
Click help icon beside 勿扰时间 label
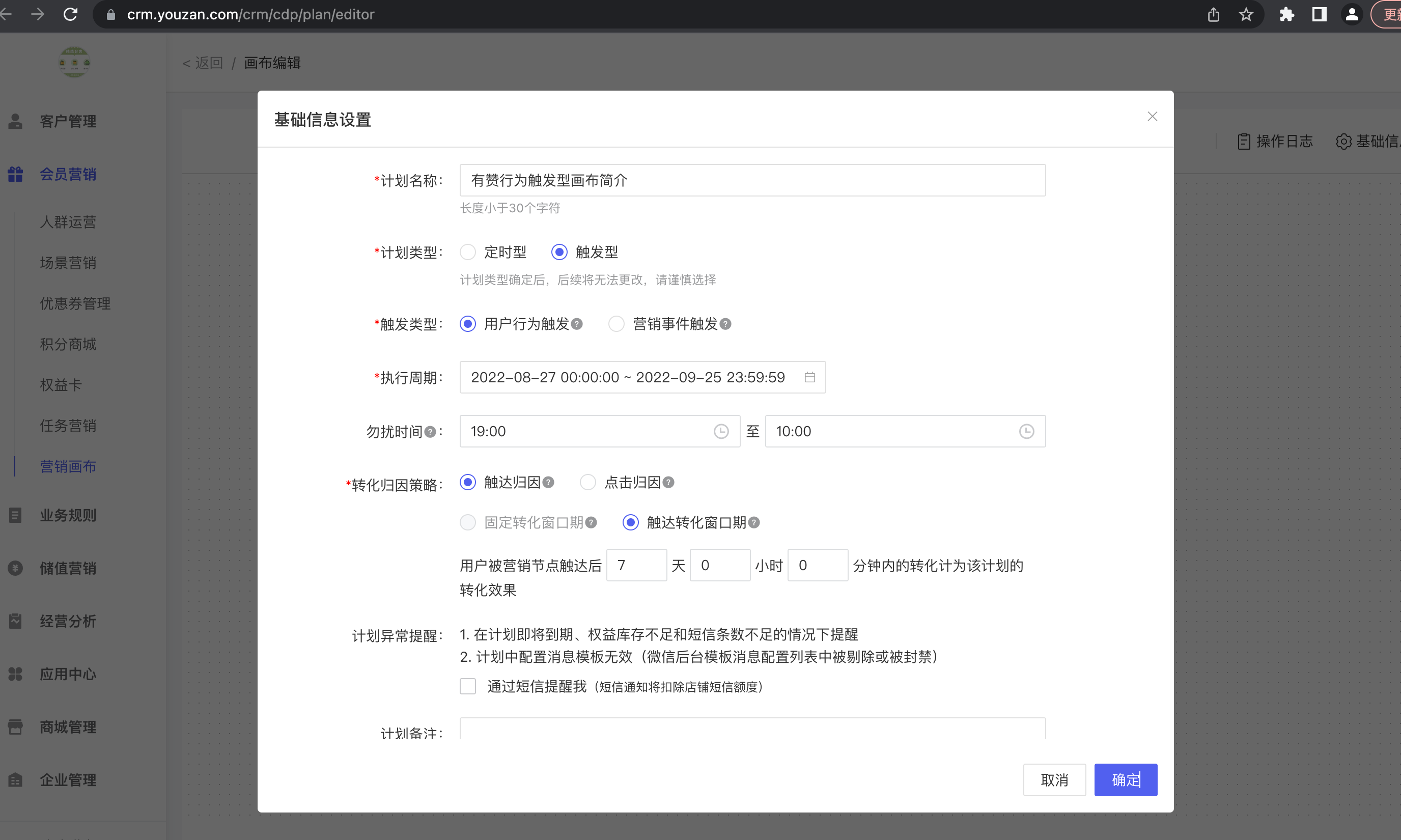(430, 432)
